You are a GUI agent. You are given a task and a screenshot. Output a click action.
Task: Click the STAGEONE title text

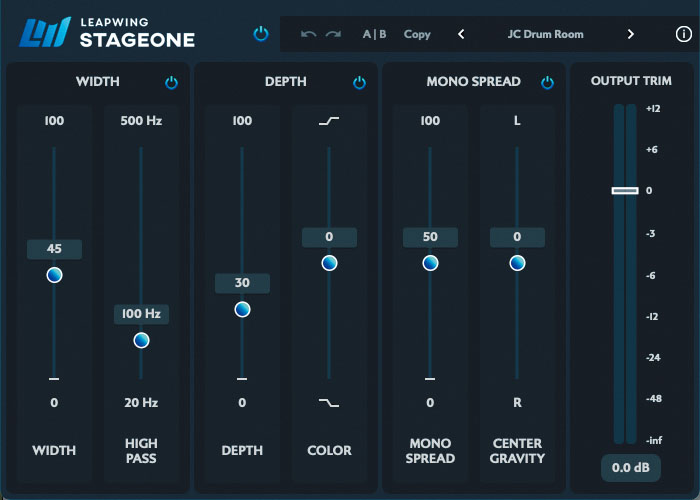tap(137, 40)
